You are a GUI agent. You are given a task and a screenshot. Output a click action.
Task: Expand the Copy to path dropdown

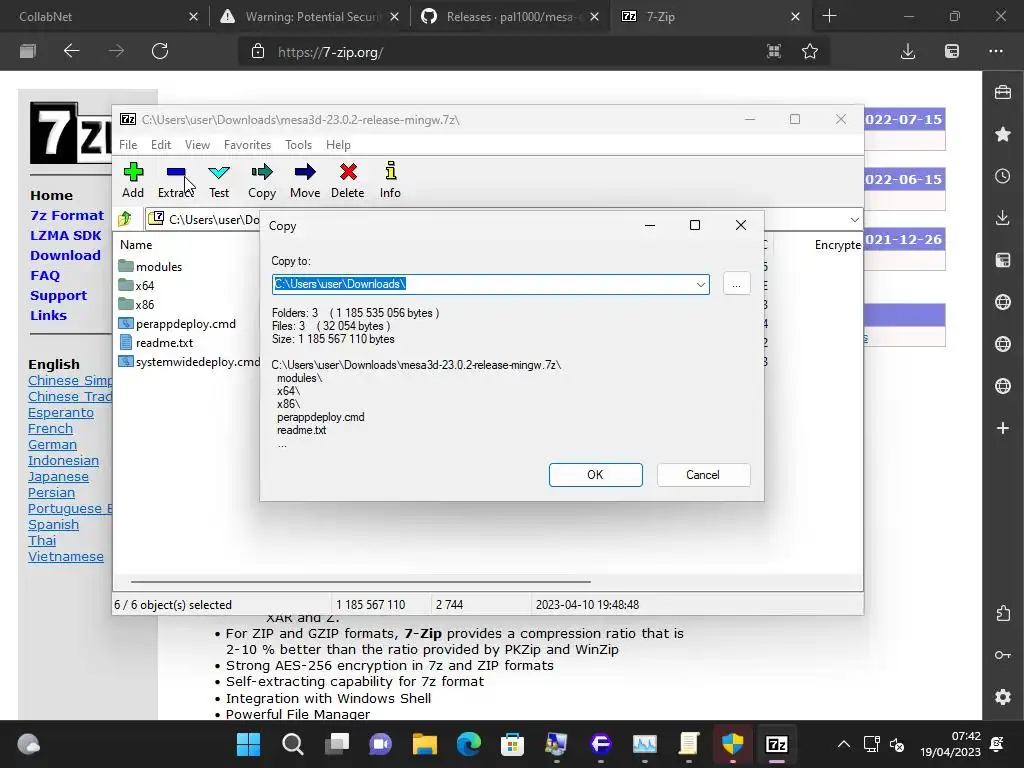point(700,285)
